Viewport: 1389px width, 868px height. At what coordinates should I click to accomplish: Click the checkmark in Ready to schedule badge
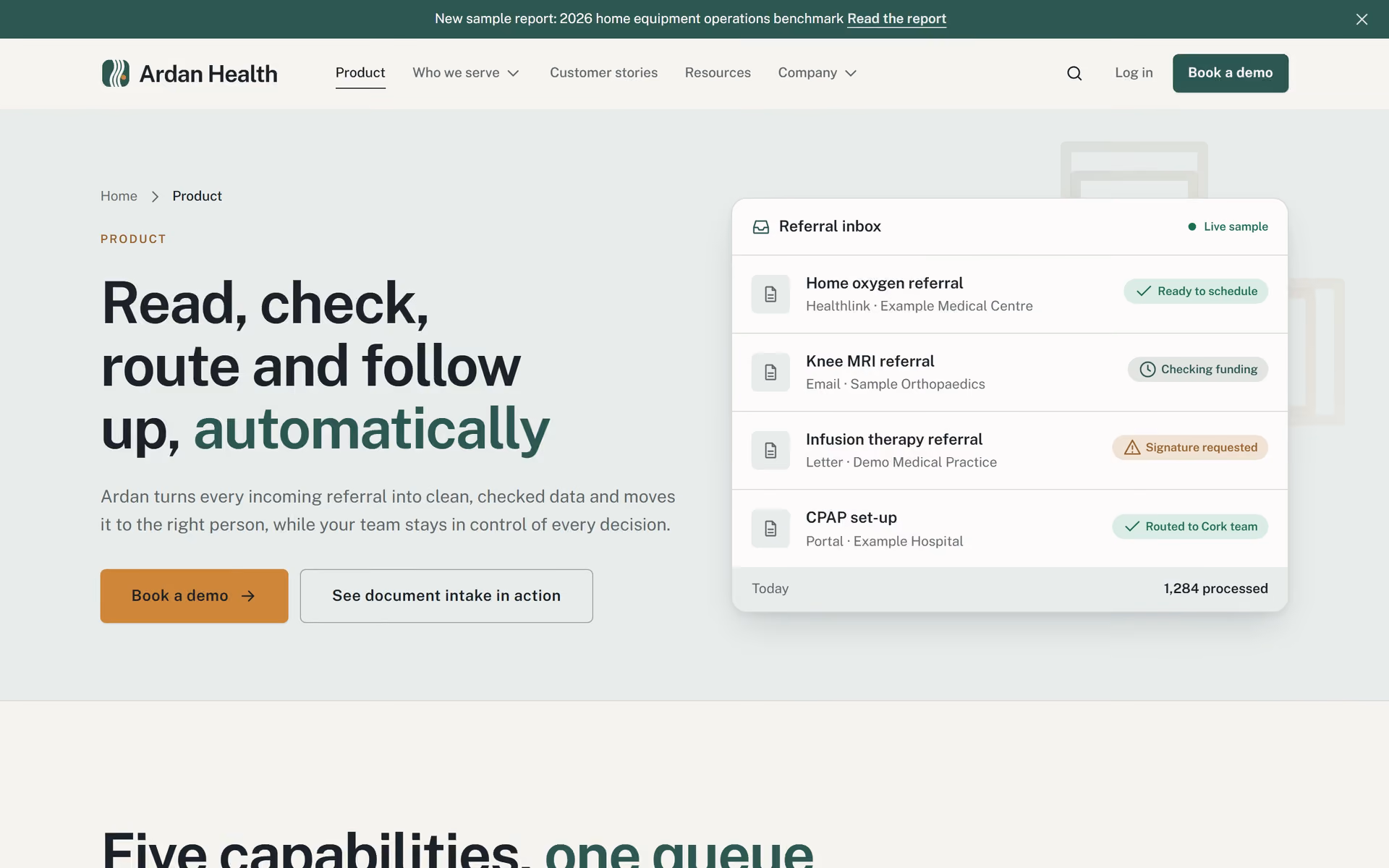pos(1143,292)
